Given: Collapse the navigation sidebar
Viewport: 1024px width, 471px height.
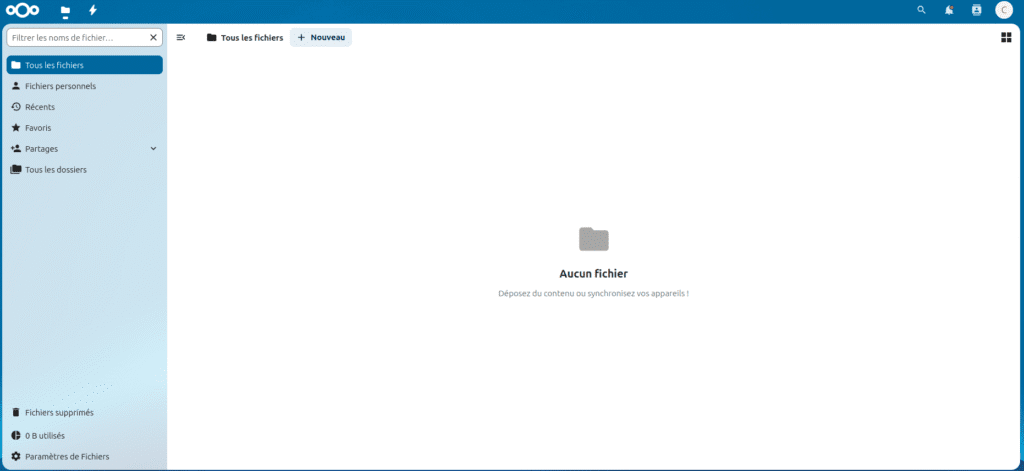Looking at the screenshot, I should [x=181, y=37].
